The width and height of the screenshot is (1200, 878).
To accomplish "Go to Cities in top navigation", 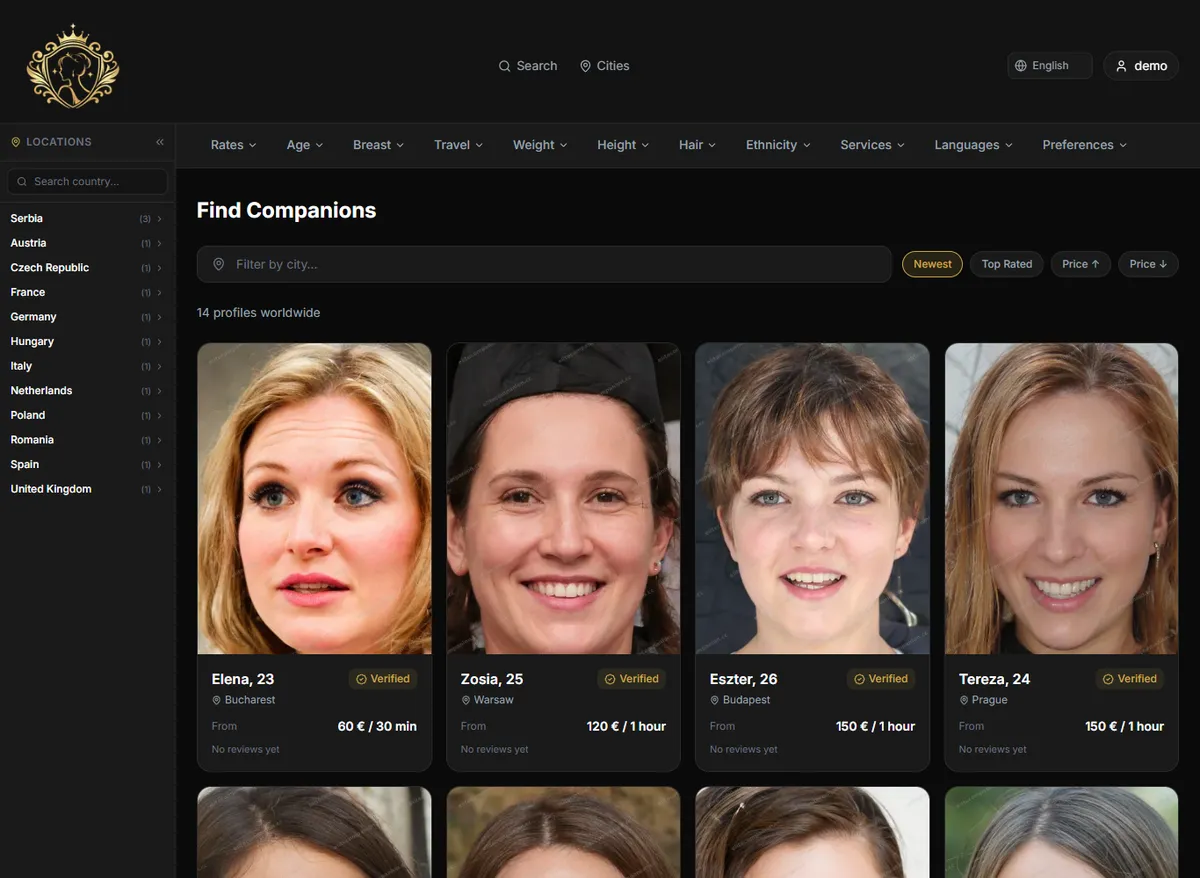I will [x=605, y=66].
